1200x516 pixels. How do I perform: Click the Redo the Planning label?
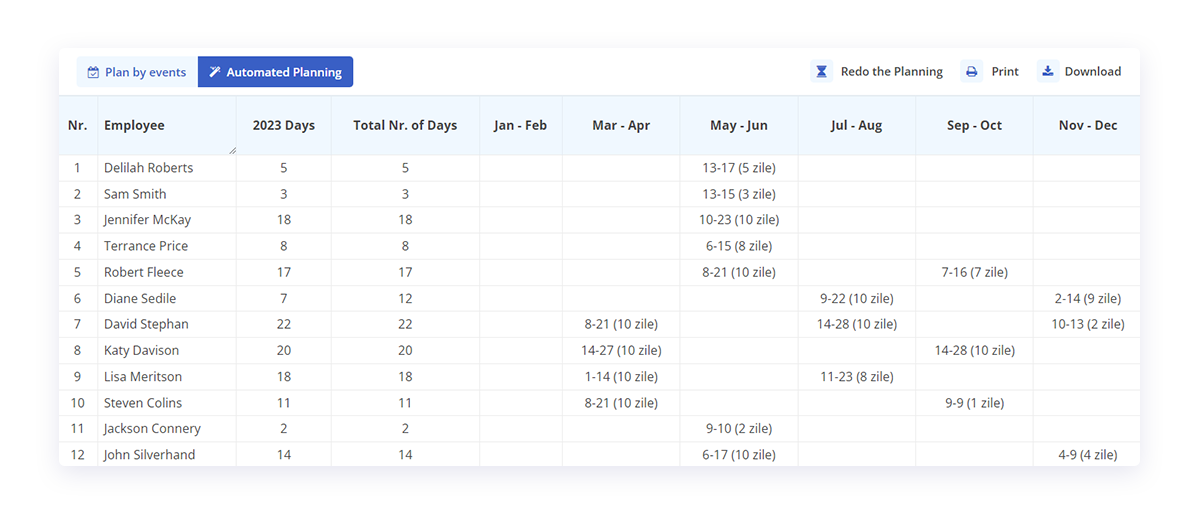tap(892, 72)
